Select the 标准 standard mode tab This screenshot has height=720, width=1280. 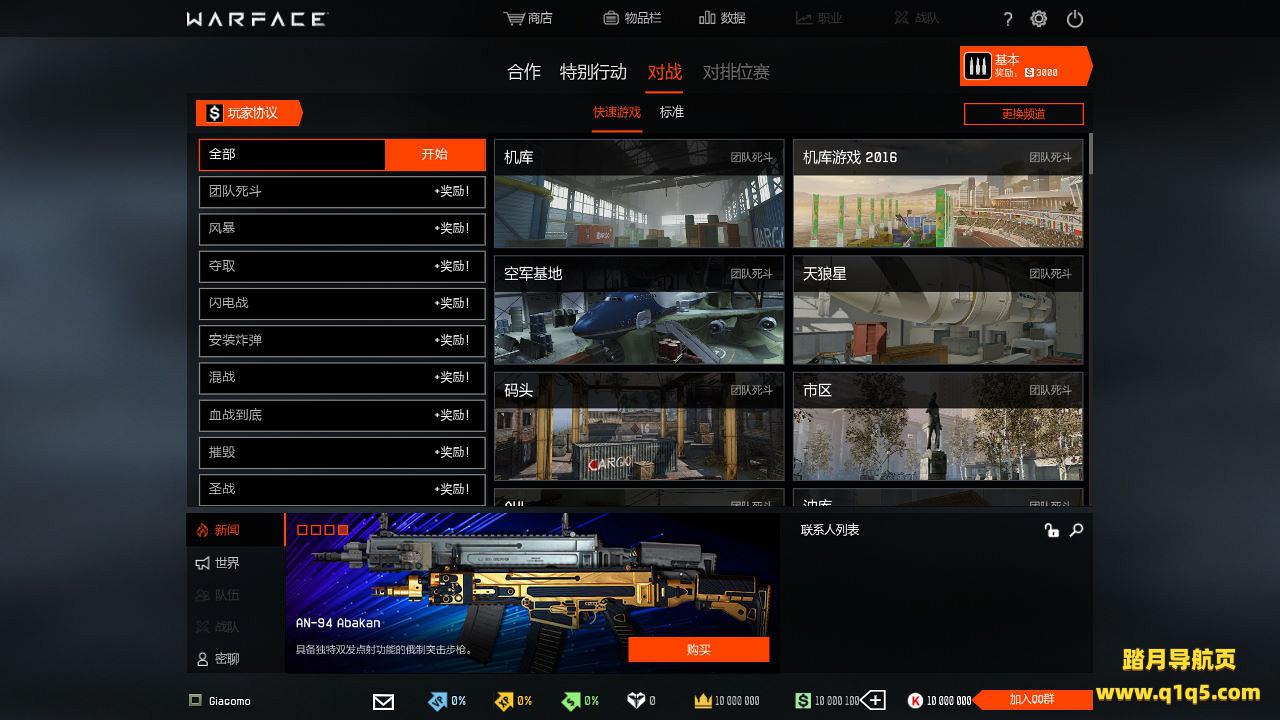tap(671, 112)
